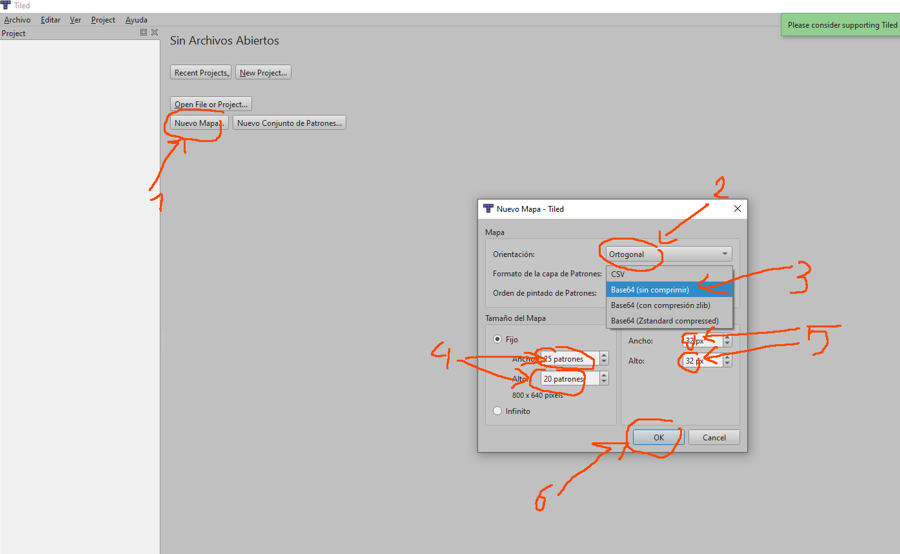Click the support Tiled notification banner
The width and height of the screenshot is (900, 554).
[x=841, y=25]
